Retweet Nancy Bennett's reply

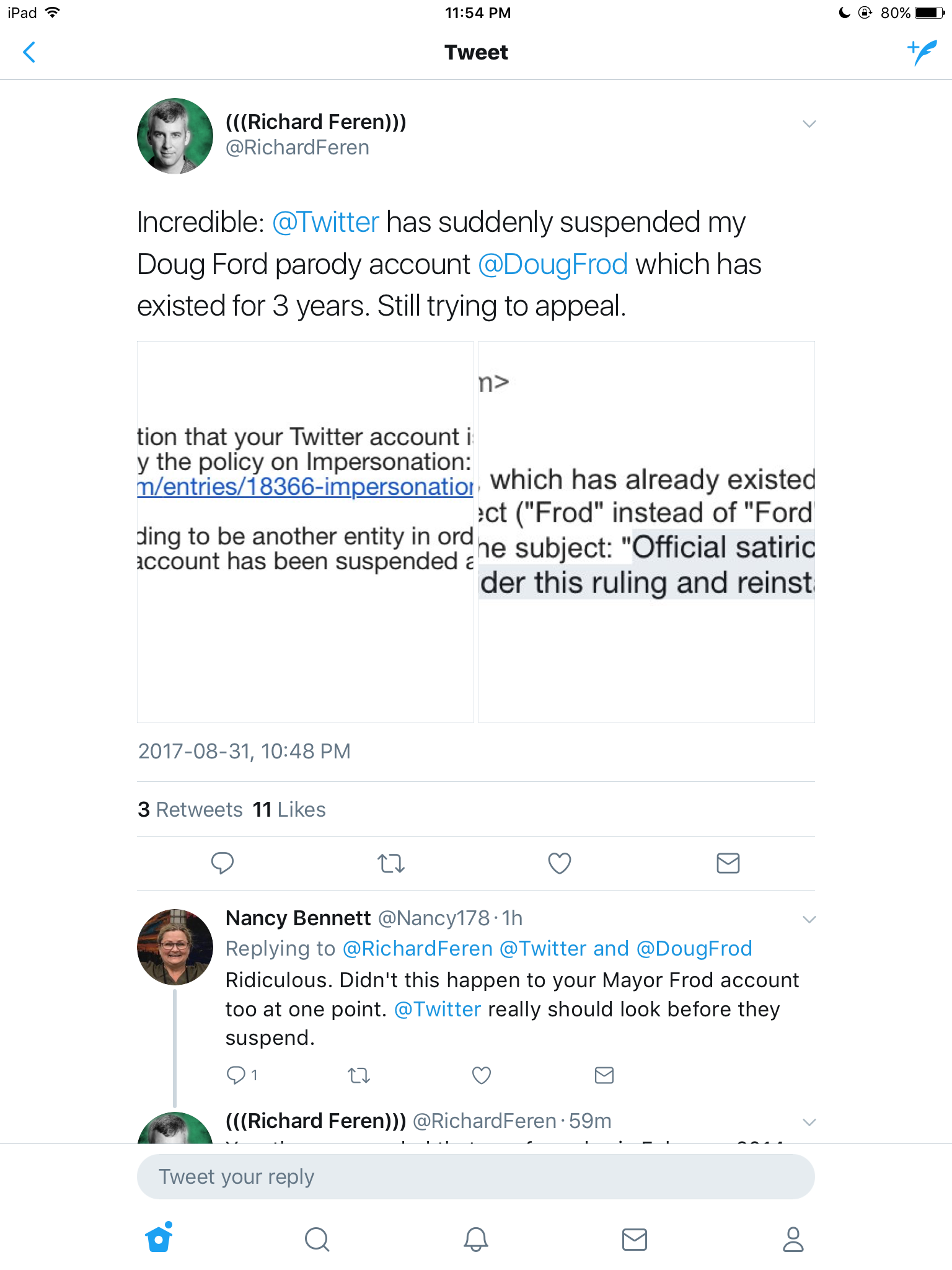359,1075
